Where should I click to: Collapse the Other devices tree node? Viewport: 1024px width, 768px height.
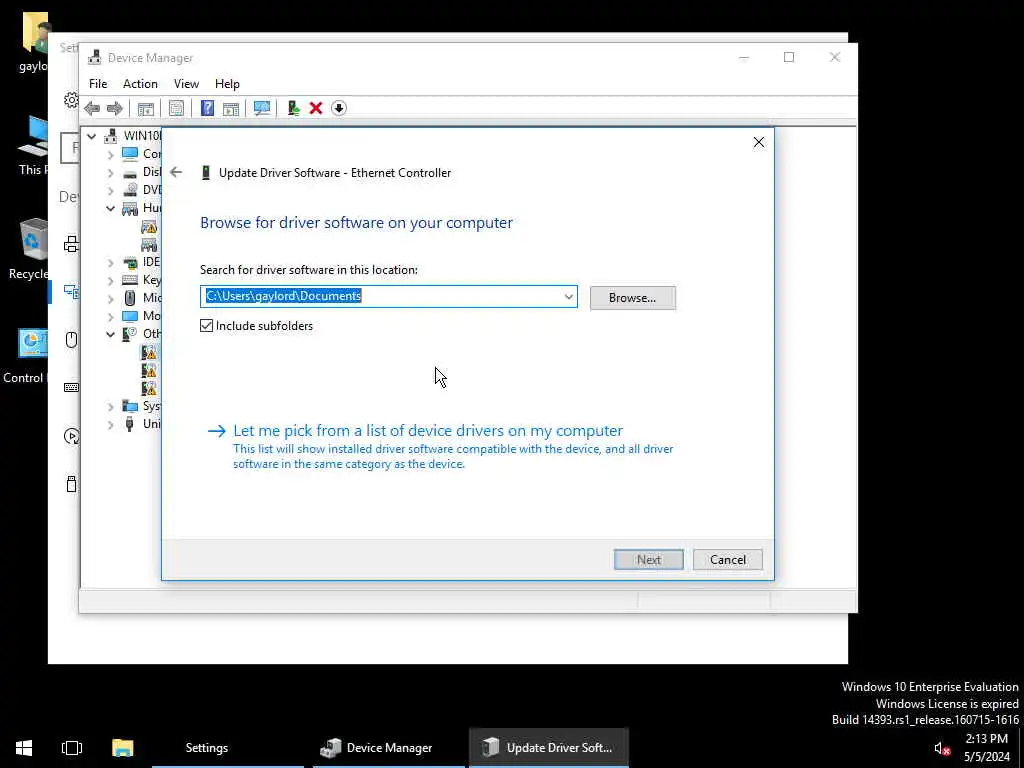(110, 334)
